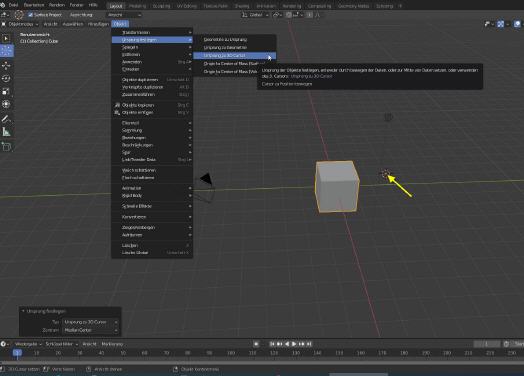Jump to previous keyframe
The height and width of the screenshot is (376, 524).
tap(279, 344)
